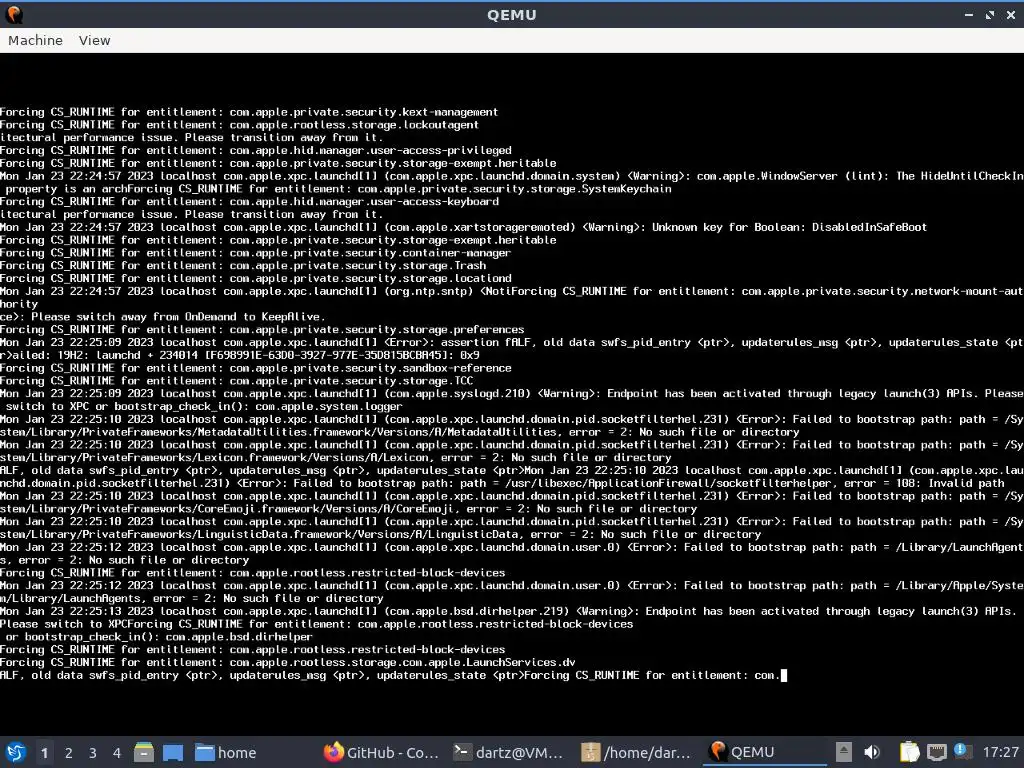Switch to workspace 3

pyautogui.click(x=92, y=753)
